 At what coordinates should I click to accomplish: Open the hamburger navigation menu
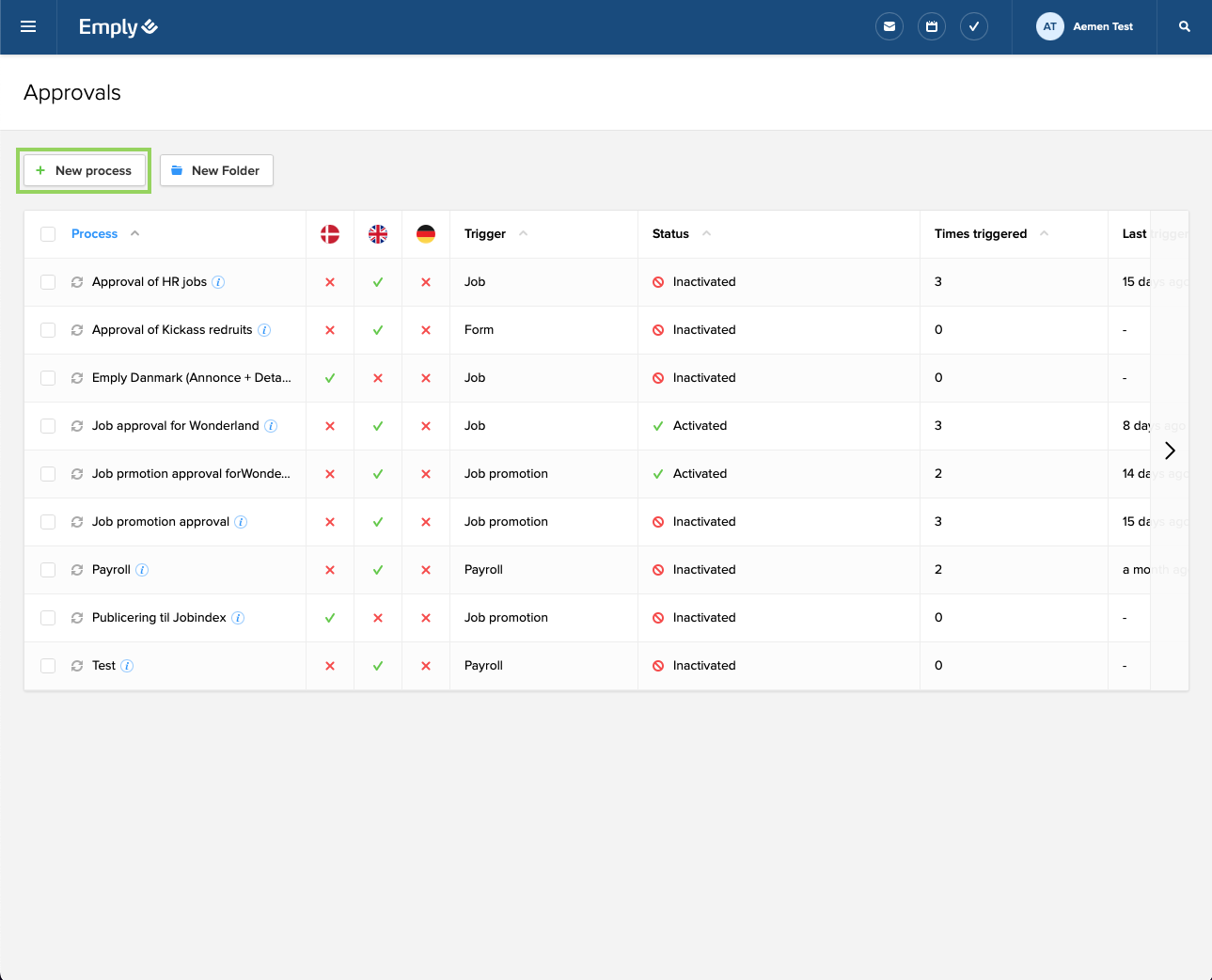click(x=28, y=26)
